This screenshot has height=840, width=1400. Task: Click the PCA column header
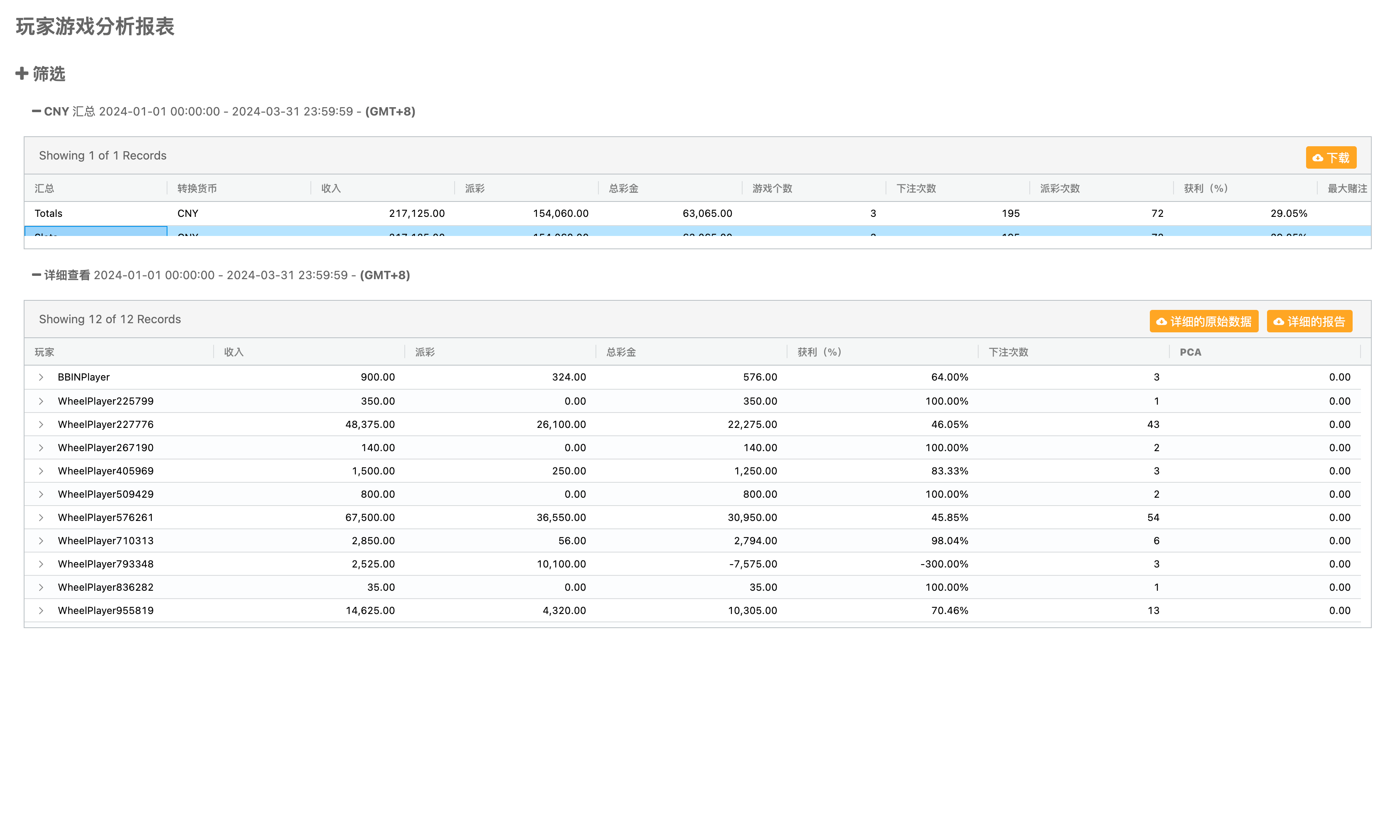point(1190,352)
